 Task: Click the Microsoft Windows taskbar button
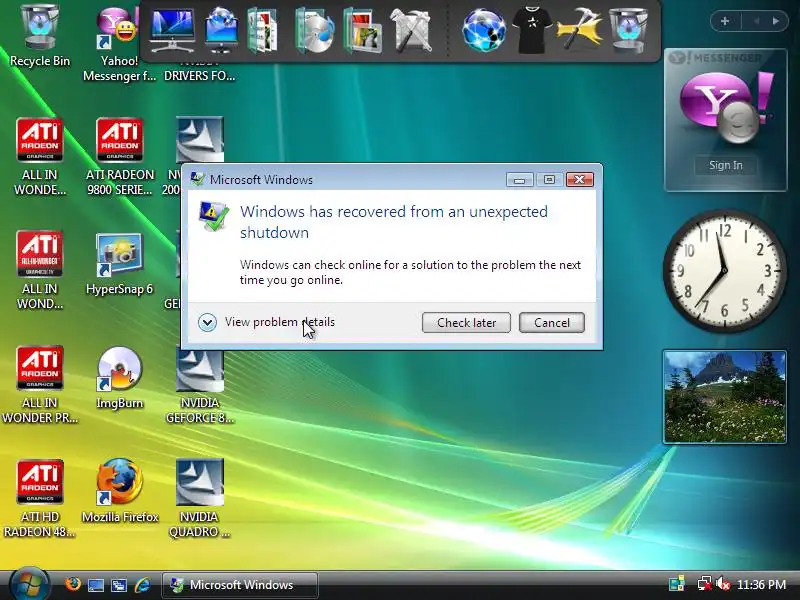tap(240, 585)
